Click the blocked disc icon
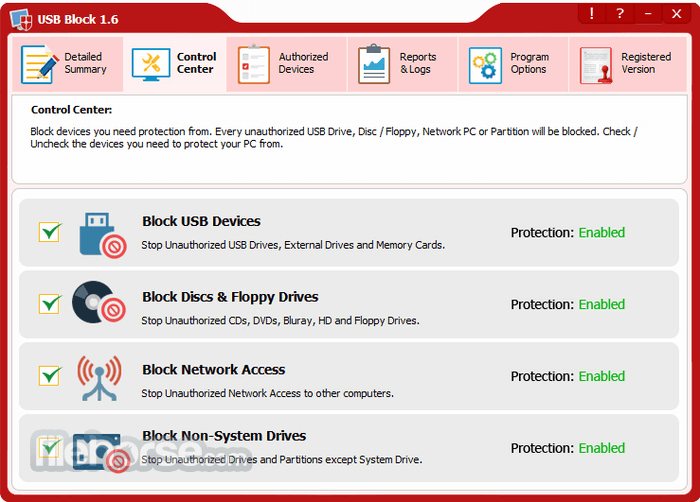 pyautogui.click(x=99, y=302)
